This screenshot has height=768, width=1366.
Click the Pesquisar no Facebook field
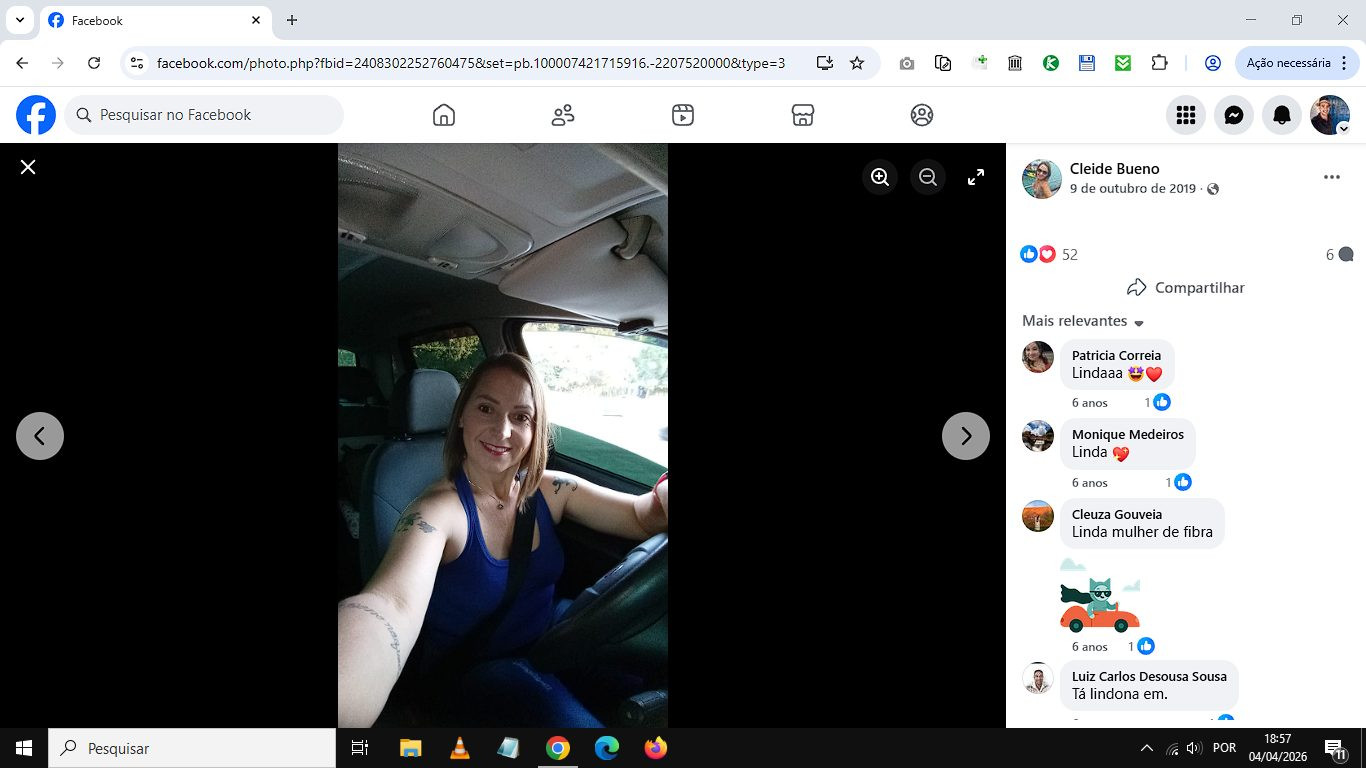(205, 115)
